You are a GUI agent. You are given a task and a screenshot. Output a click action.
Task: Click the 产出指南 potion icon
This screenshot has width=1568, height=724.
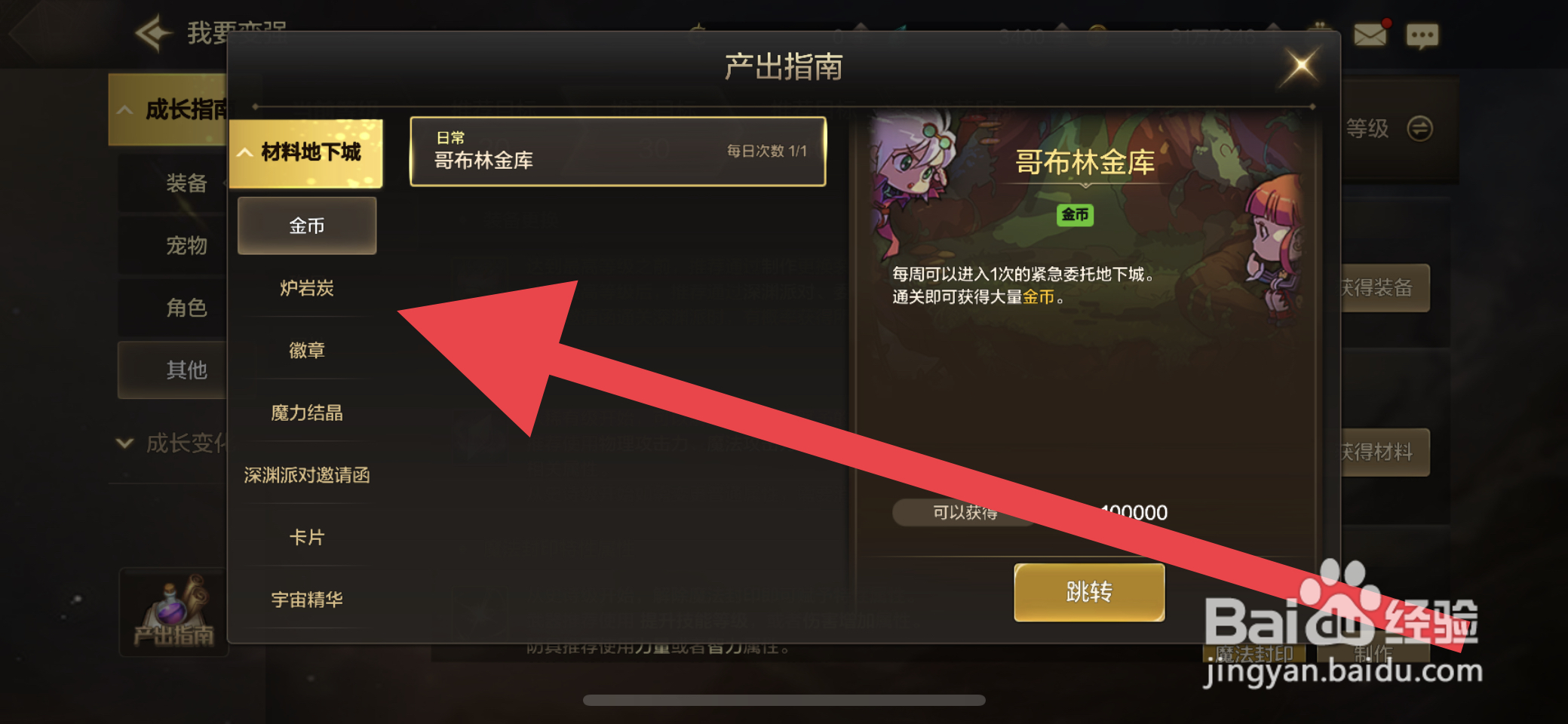click(x=173, y=612)
